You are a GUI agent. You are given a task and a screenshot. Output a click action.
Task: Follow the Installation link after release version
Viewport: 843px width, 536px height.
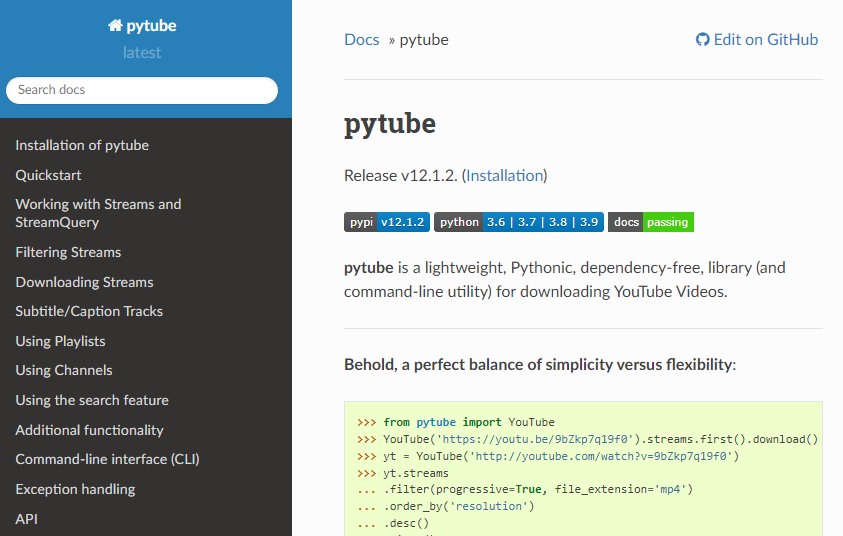point(505,176)
